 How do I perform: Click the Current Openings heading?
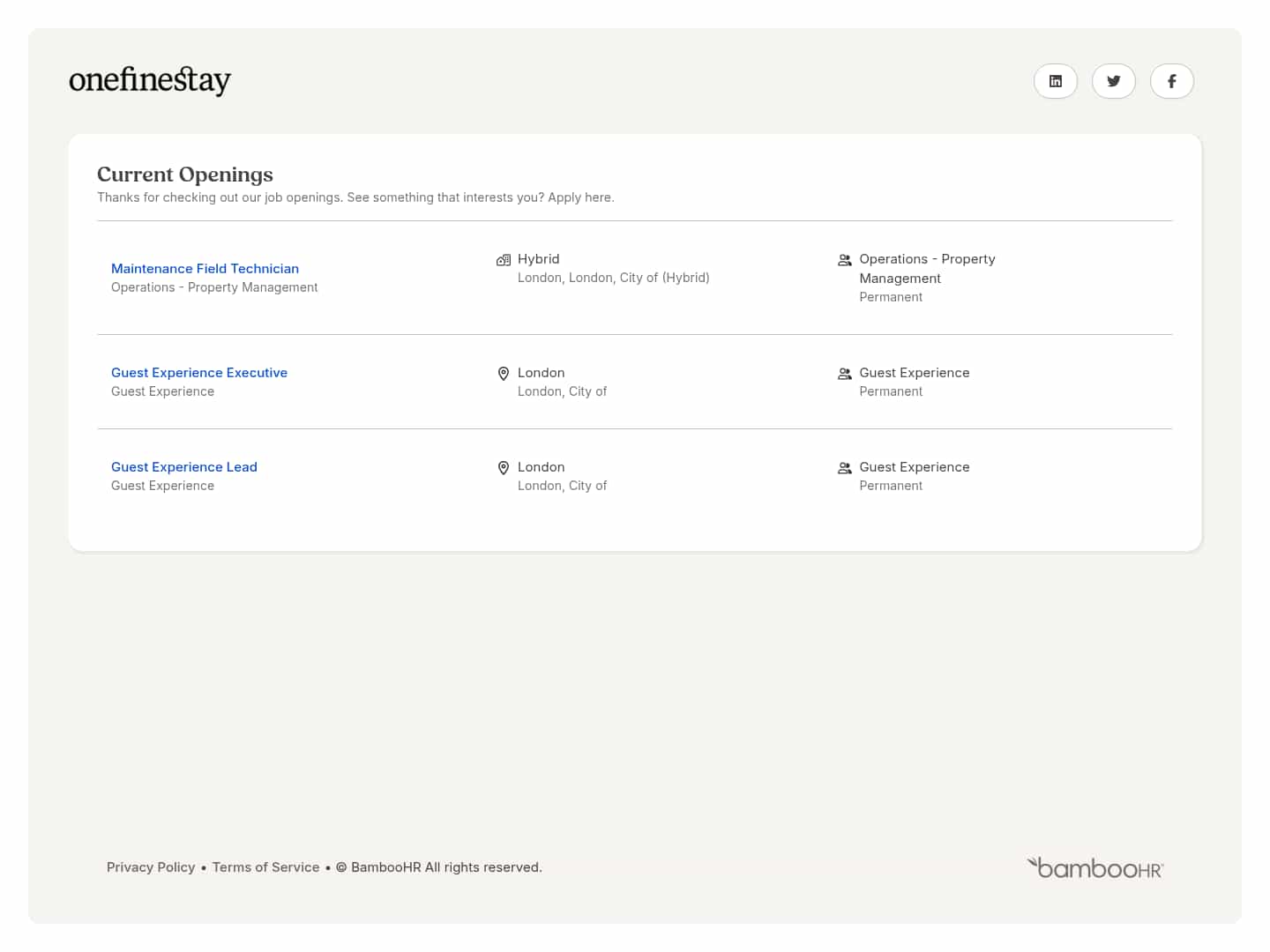(185, 175)
